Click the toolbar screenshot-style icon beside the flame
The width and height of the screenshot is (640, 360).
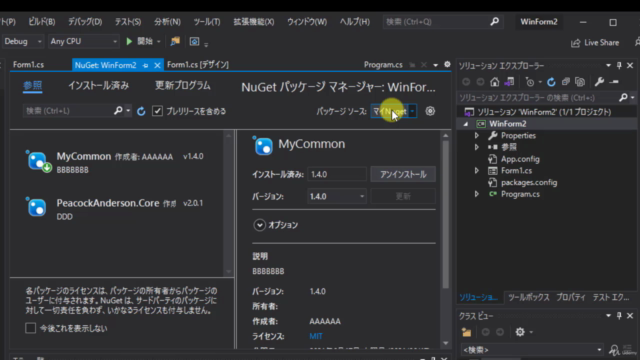click(194, 41)
